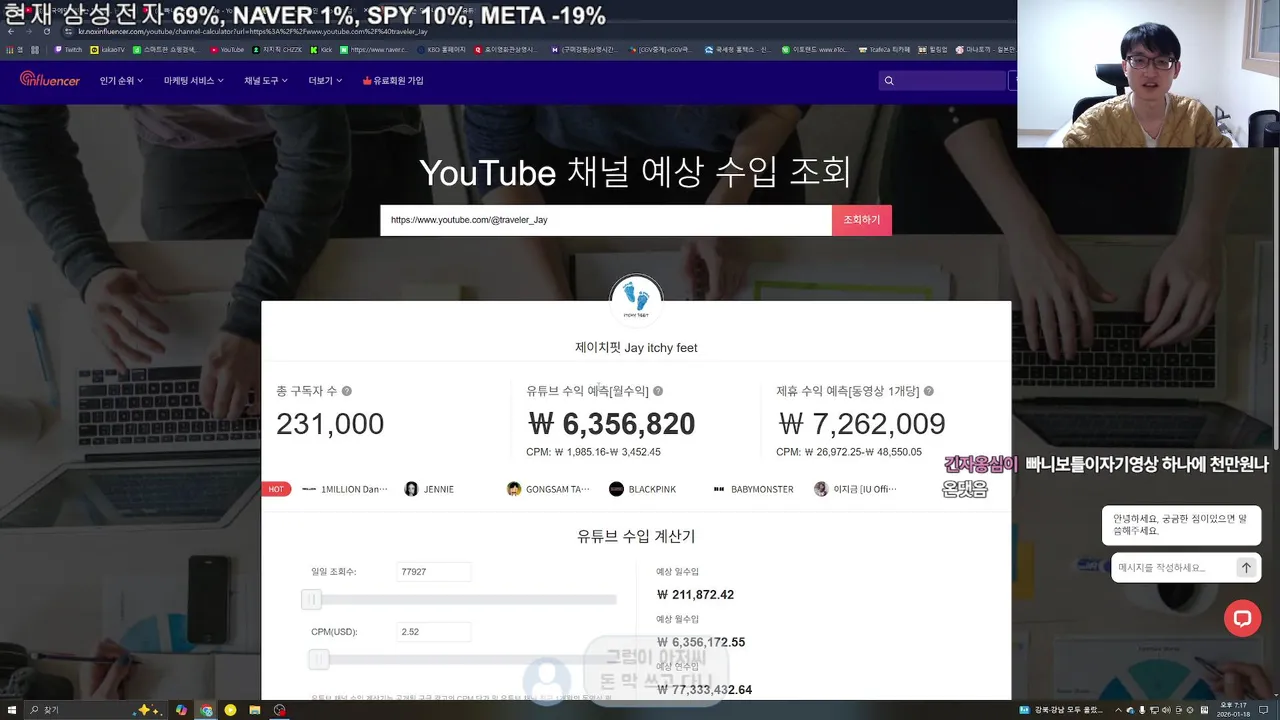Click the JENNIE channel avatar icon
Screen dimensions: 1280x720
411,489
